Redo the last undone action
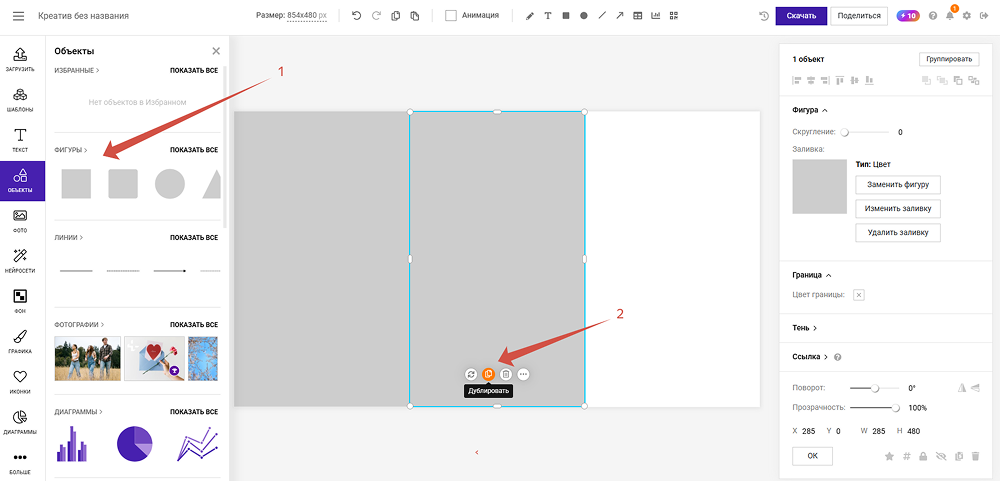Viewport: 1000px width, 481px height. coord(376,16)
